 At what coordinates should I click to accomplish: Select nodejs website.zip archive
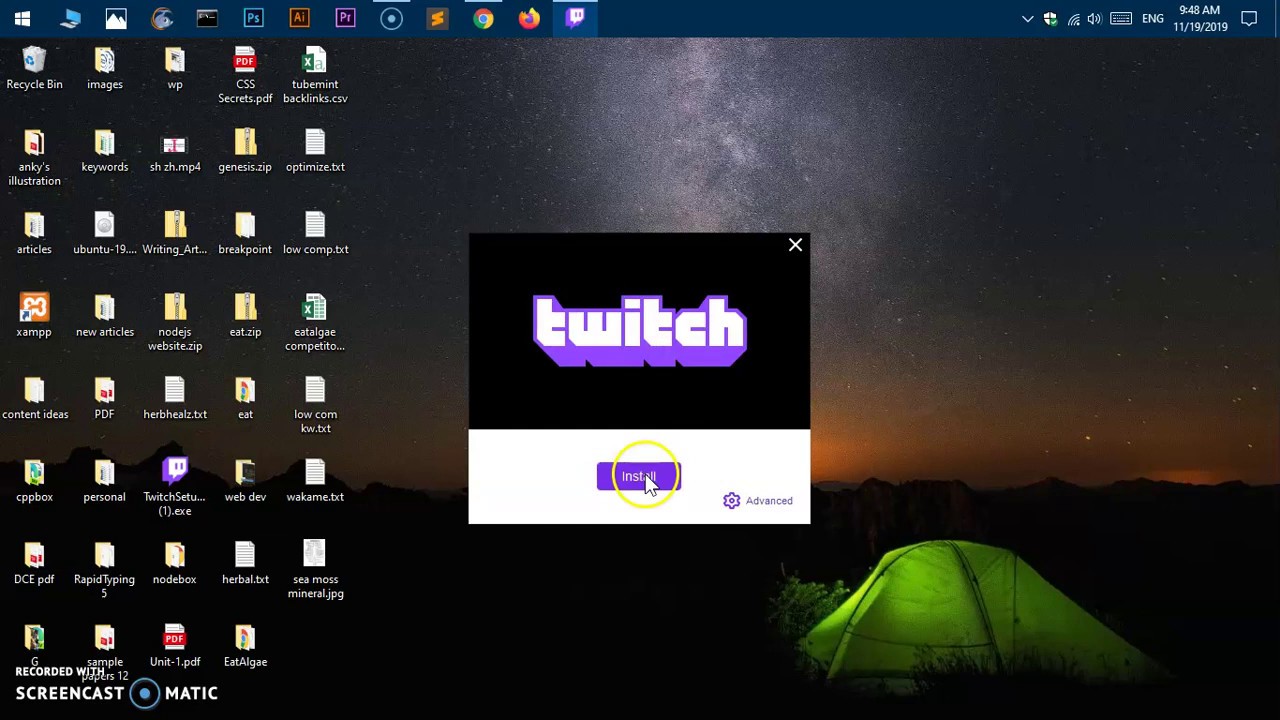click(175, 323)
